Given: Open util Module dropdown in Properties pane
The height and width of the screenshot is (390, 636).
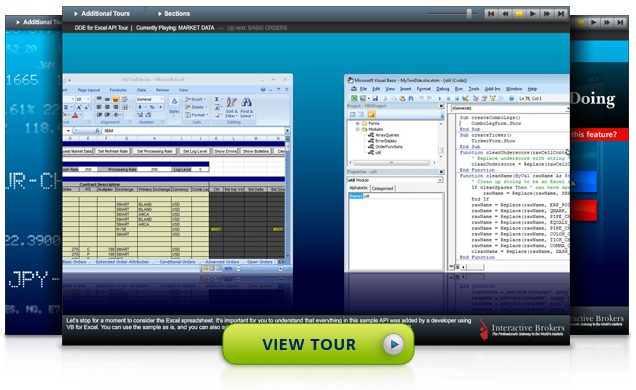Looking at the screenshot, I should [x=440, y=180].
